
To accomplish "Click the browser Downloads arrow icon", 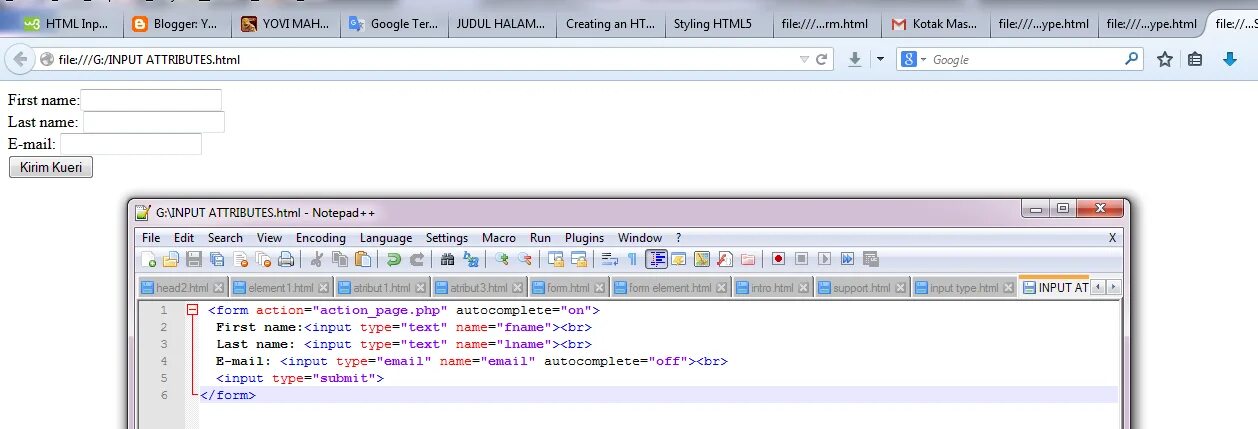I will (855, 60).
